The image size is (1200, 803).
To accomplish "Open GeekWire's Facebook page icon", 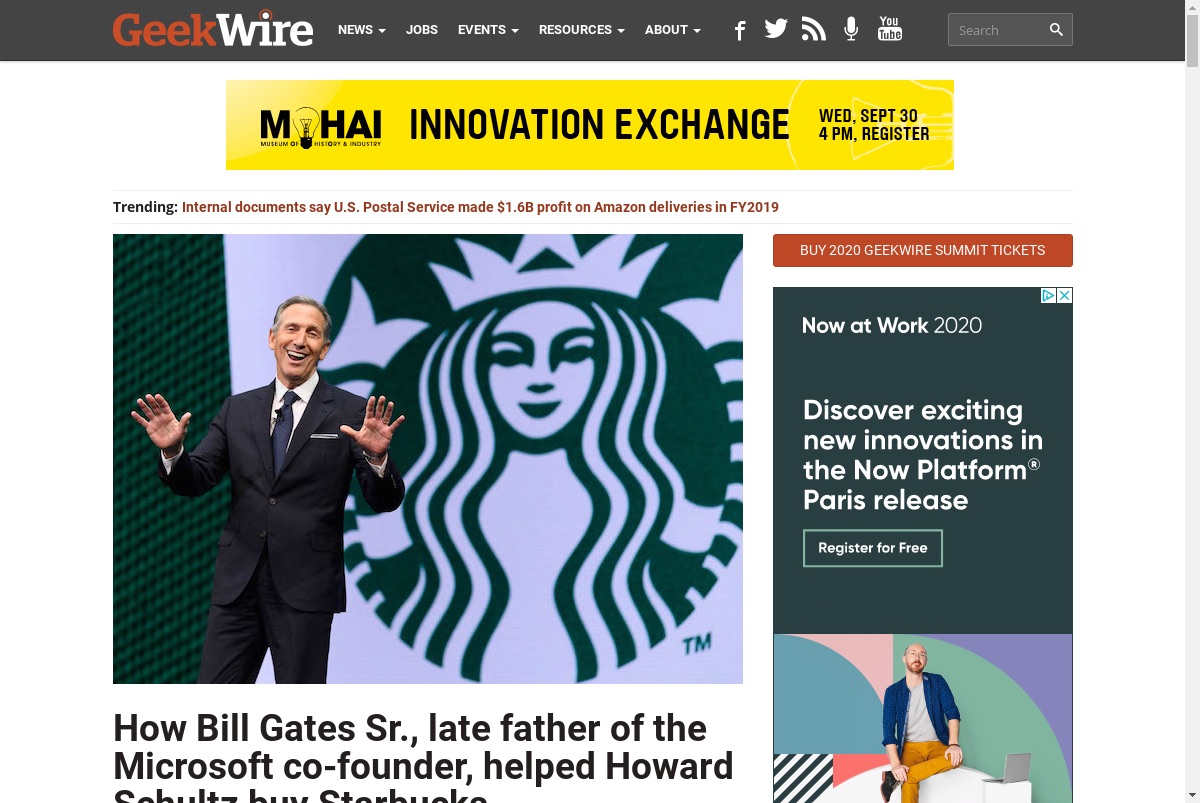I will point(740,30).
